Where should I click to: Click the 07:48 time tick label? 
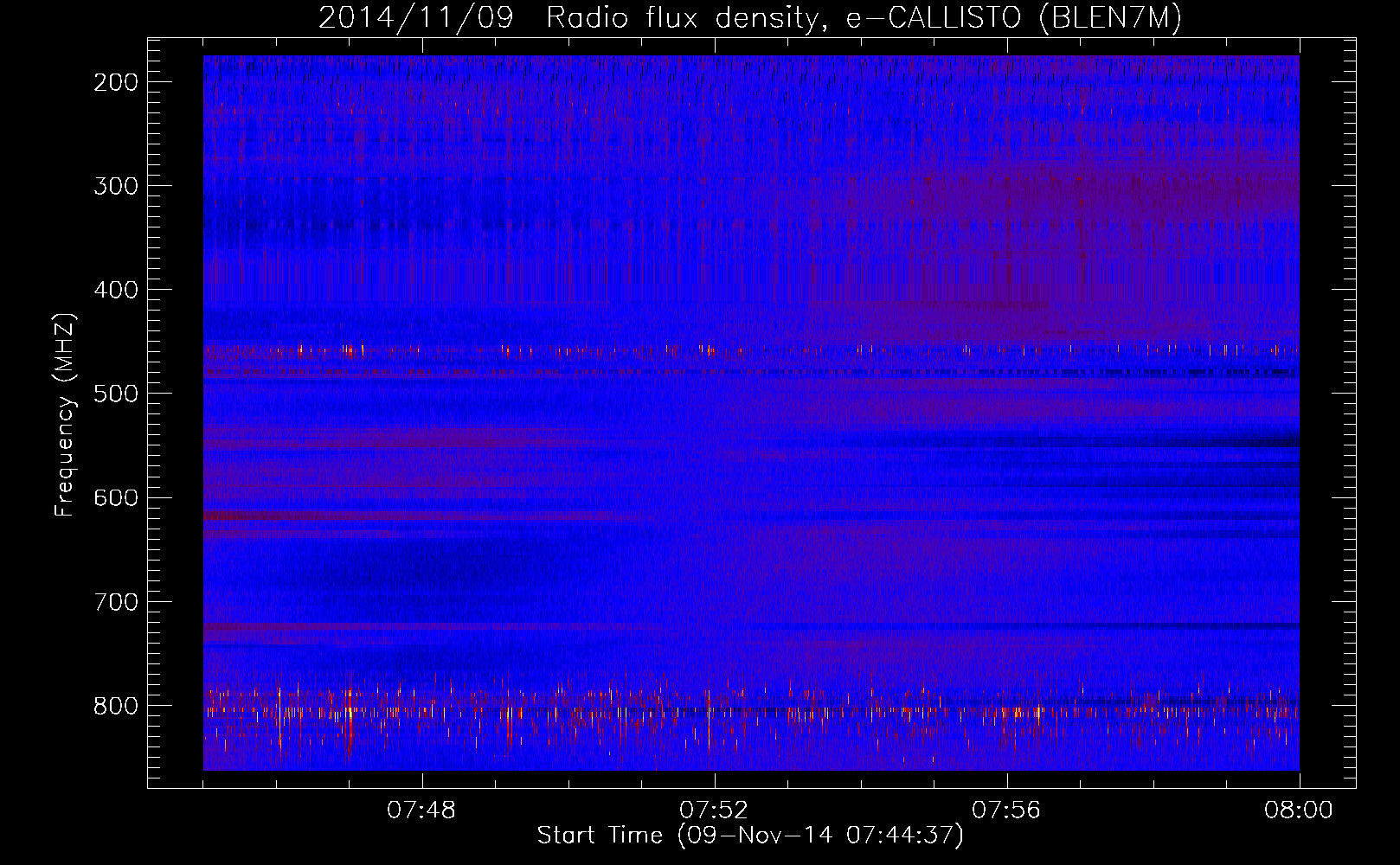(421, 811)
